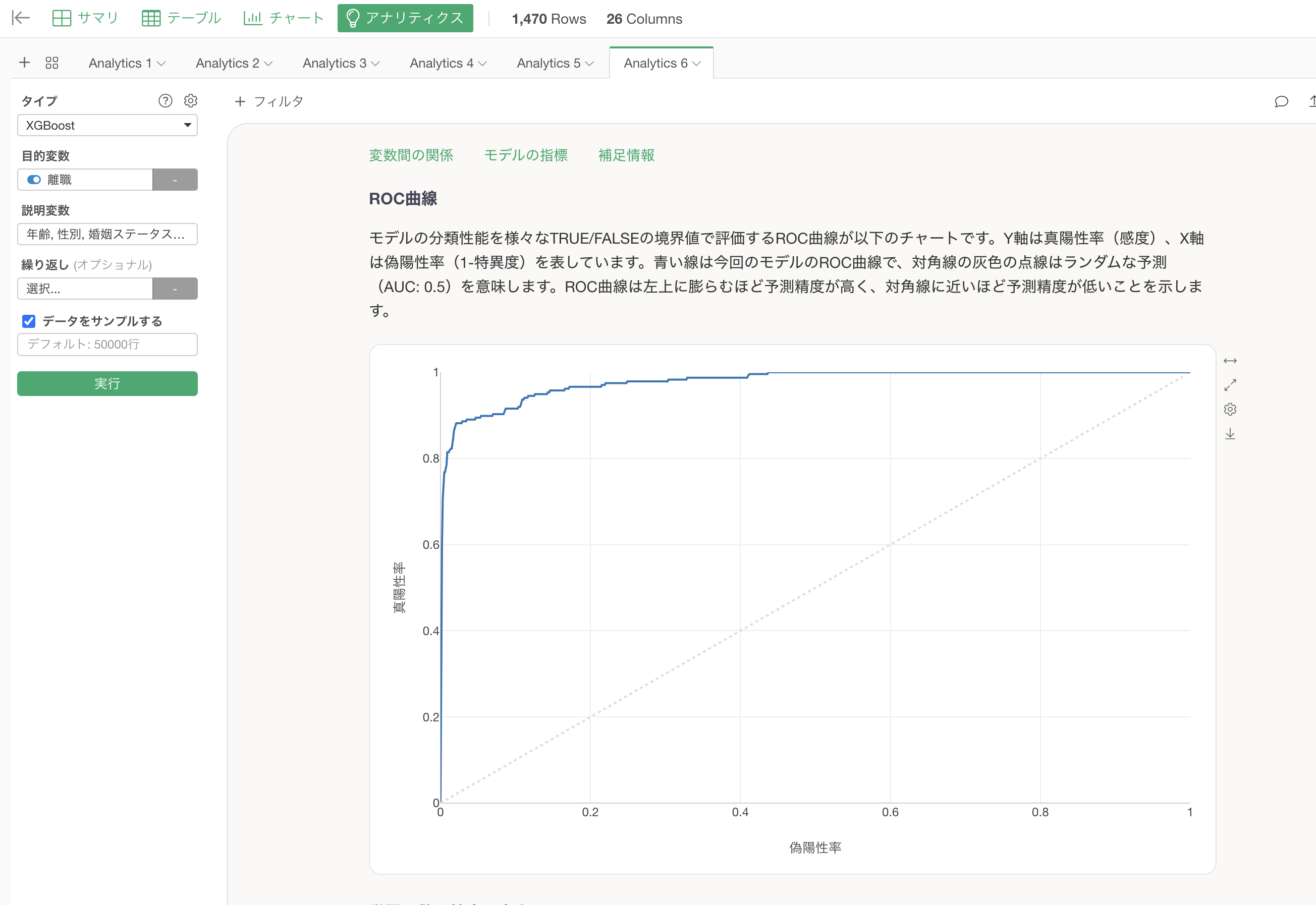The width and height of the screenshot is (1316, 905).
Task: Click the add new analytics plus icon
Action: click(x=24, y=63)
